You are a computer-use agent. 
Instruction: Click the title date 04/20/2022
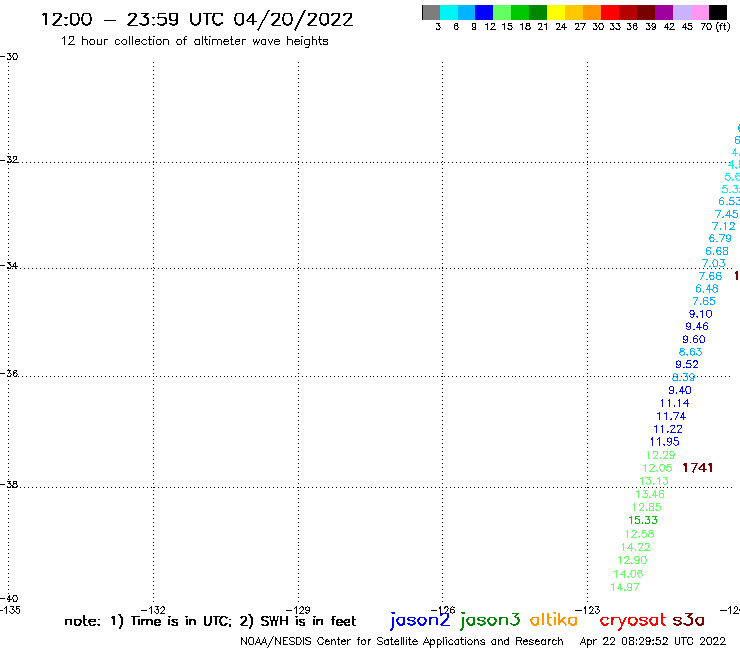[x=293, y=20]
